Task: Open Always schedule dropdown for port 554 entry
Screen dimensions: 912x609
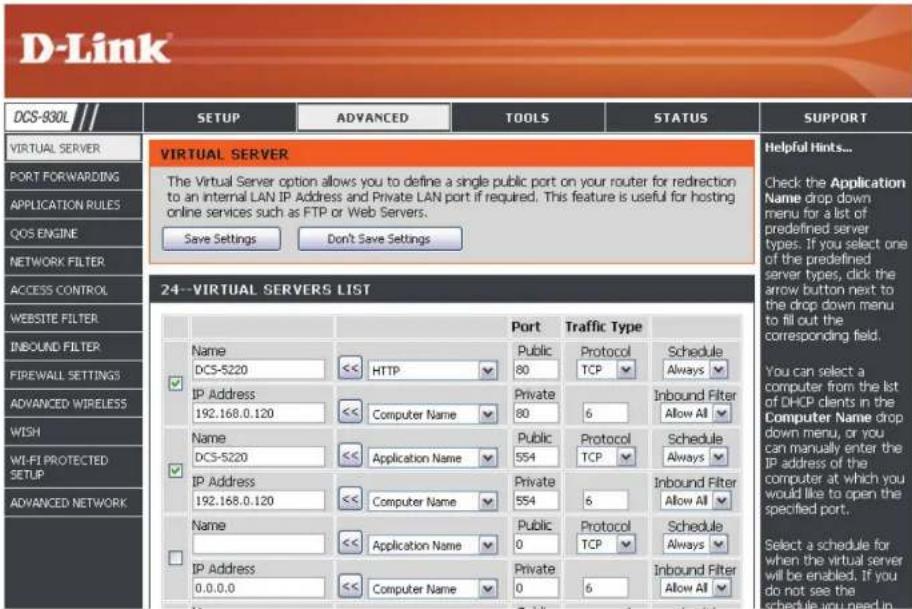Action: click(x=695, y=457)
